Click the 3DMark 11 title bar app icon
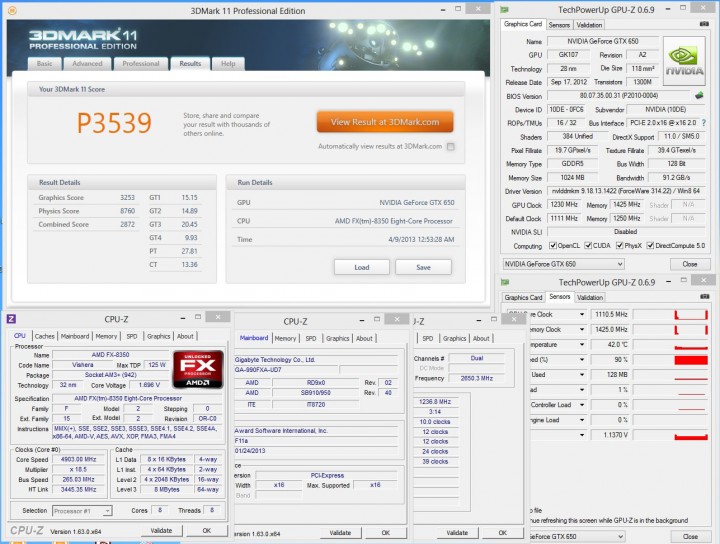The height and width of the screenshot is (544, 720). (12, 10)
